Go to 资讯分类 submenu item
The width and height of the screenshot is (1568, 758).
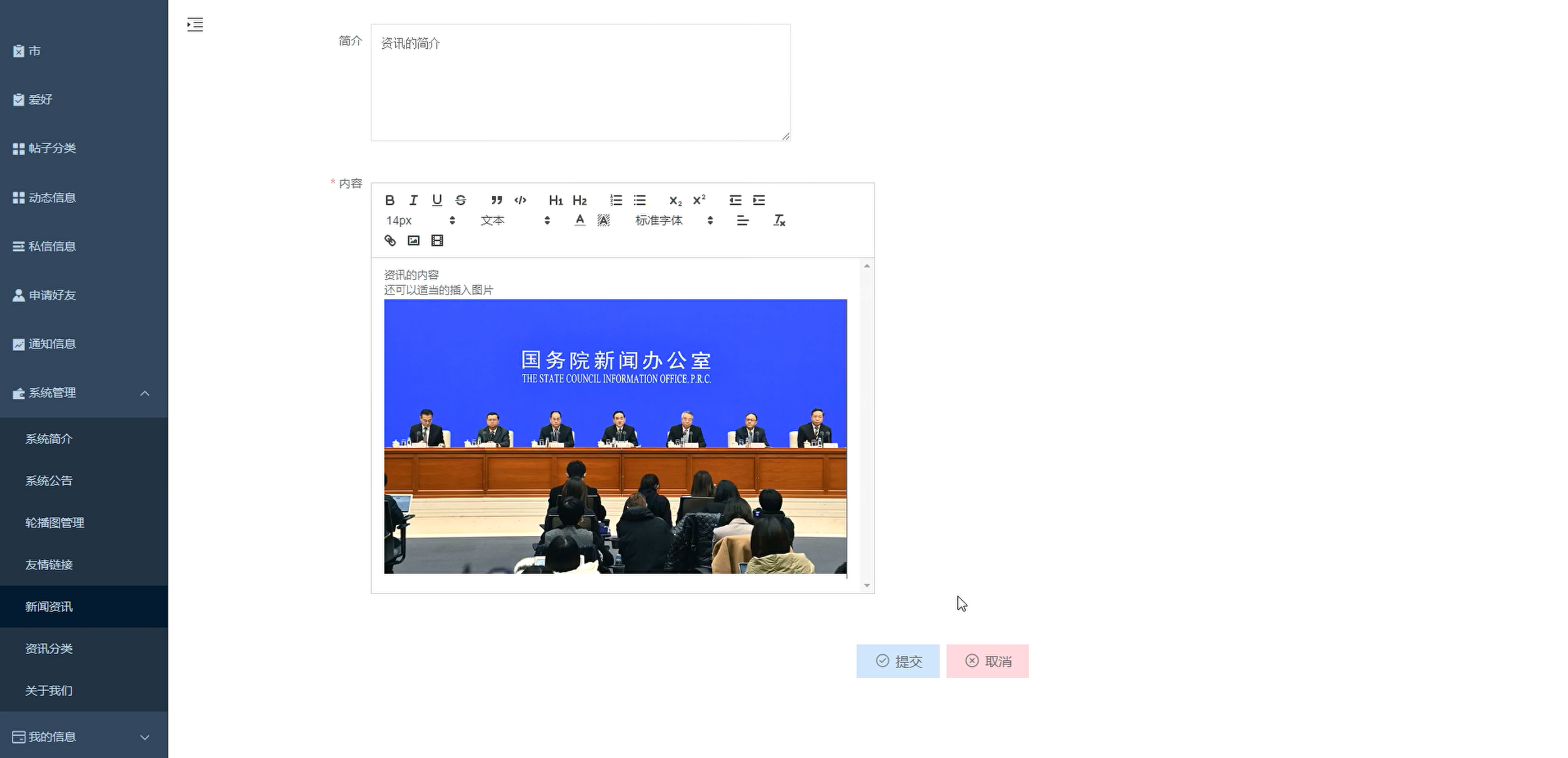click(x=84, y=649)
